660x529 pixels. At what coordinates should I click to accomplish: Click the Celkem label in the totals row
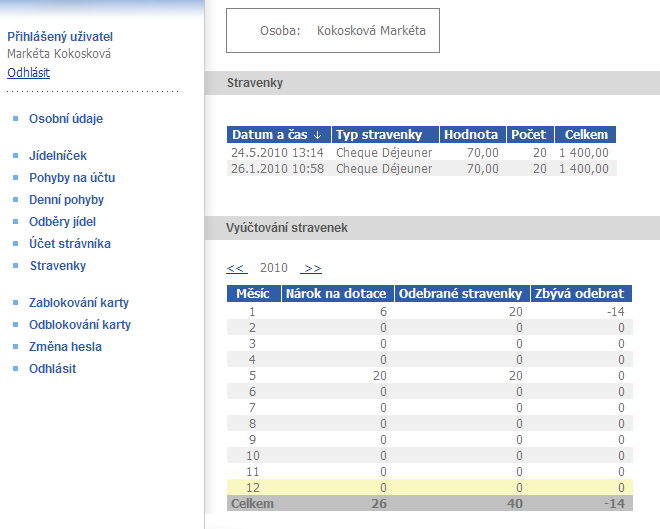tap(252, 504)
